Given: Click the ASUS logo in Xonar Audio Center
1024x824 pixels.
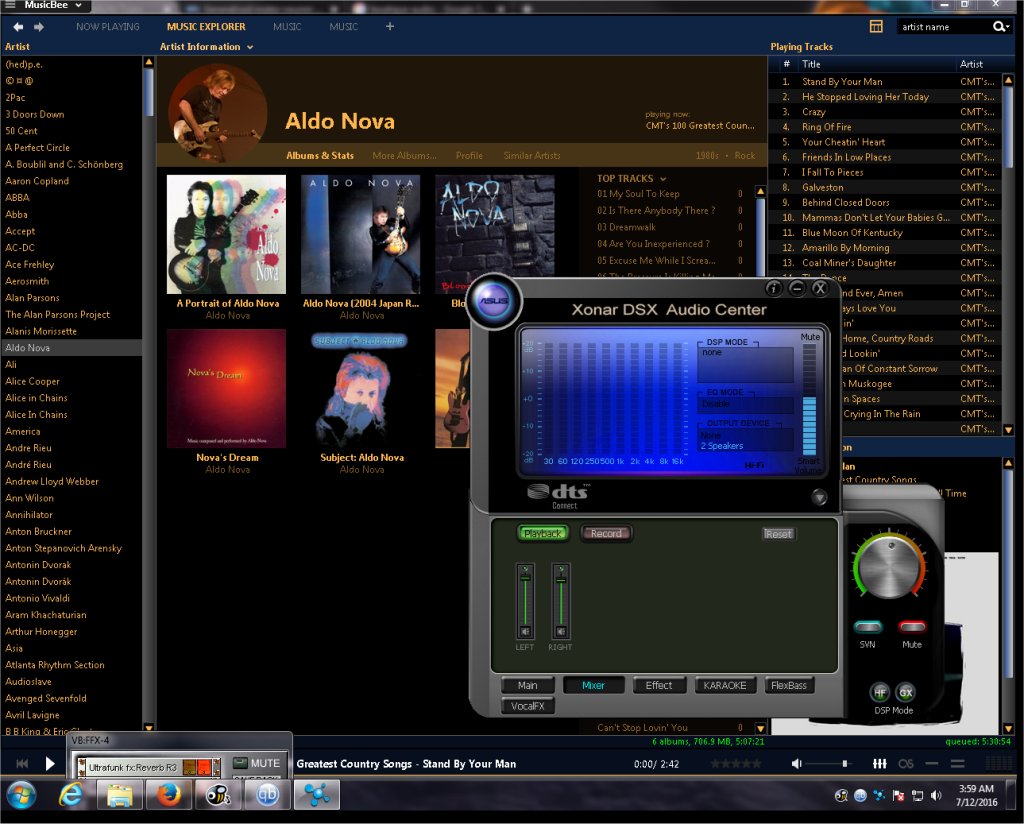Looking at the screenshot, I should pos(494,301).
